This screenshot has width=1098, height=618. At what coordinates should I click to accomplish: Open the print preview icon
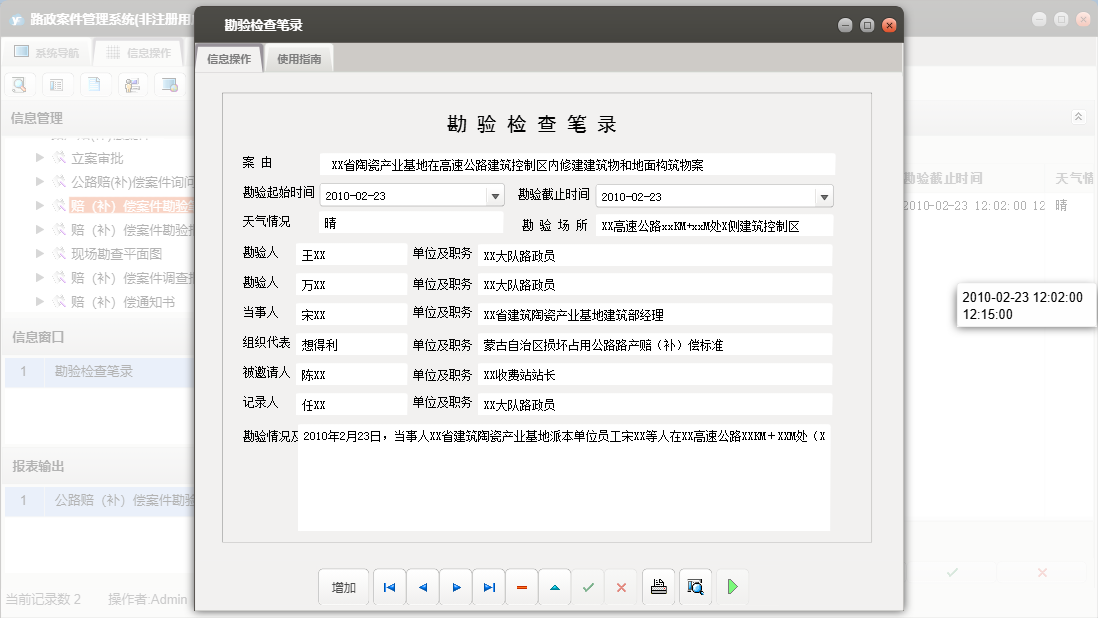693,587
